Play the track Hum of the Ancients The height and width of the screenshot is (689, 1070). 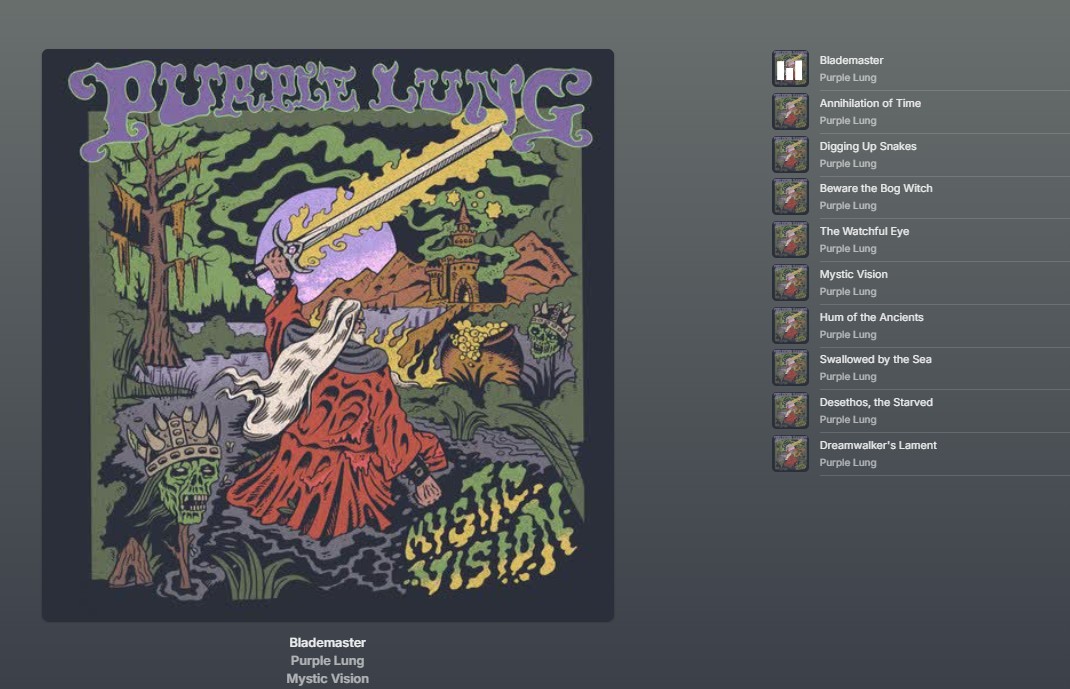(871, 317)
